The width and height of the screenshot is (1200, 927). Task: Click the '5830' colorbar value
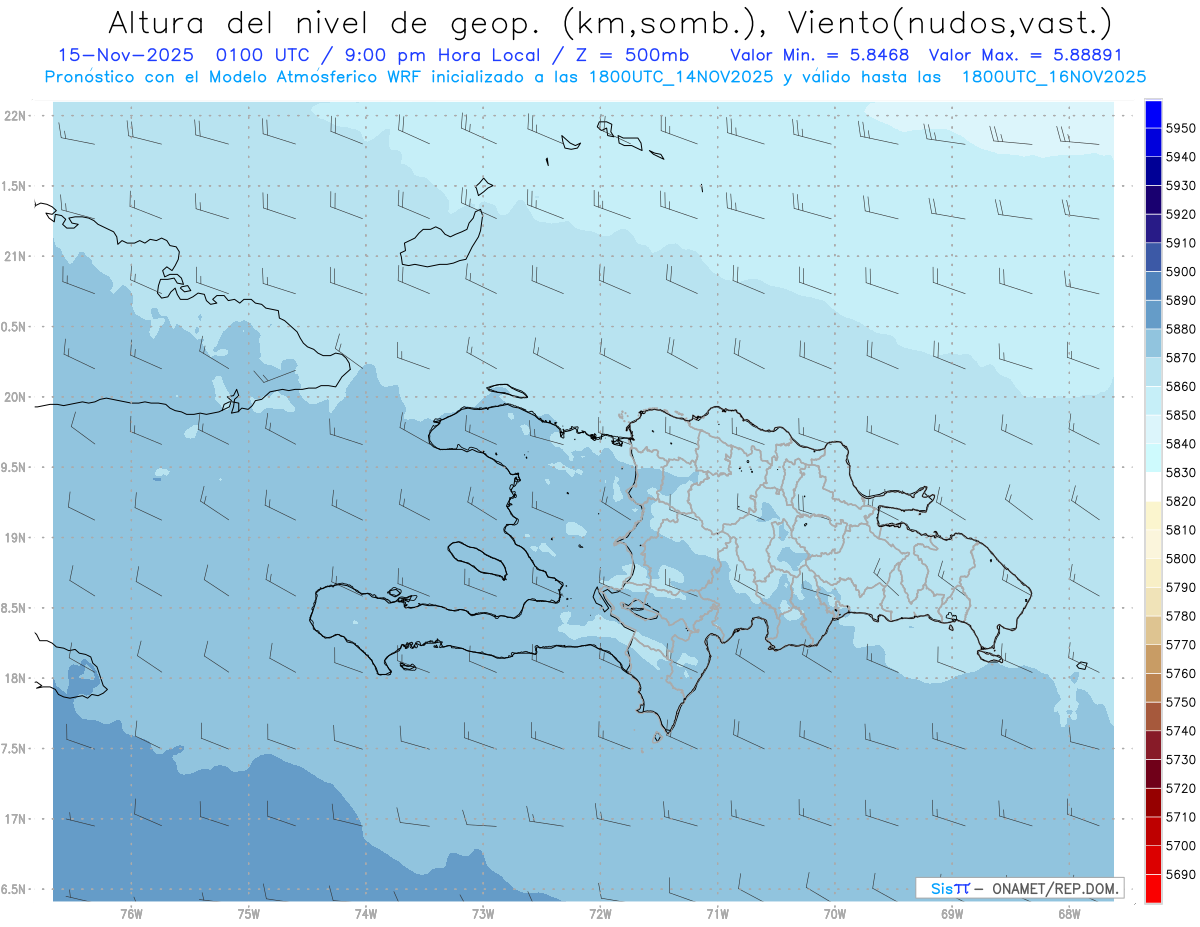[1181, 472]
